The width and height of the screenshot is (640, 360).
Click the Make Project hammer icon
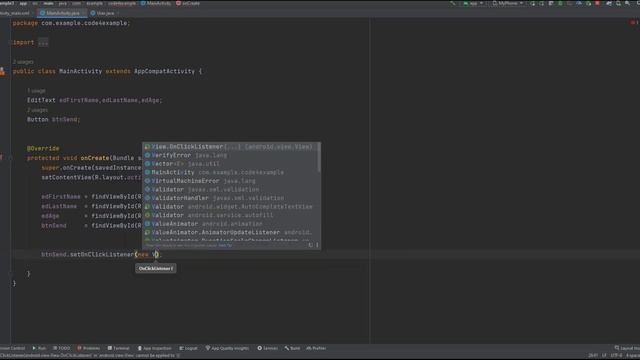[452, 3]
